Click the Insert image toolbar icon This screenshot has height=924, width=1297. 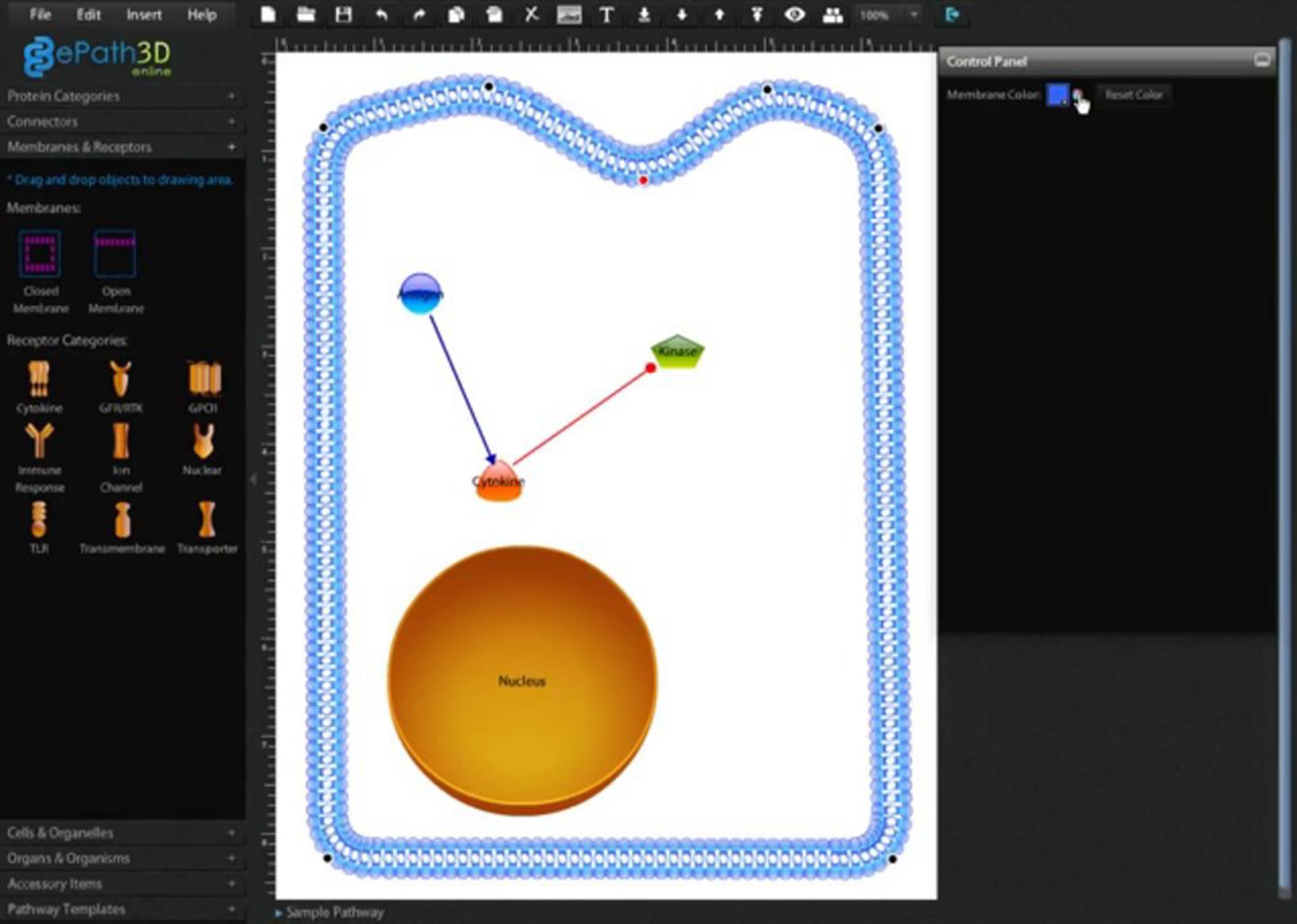569,15
